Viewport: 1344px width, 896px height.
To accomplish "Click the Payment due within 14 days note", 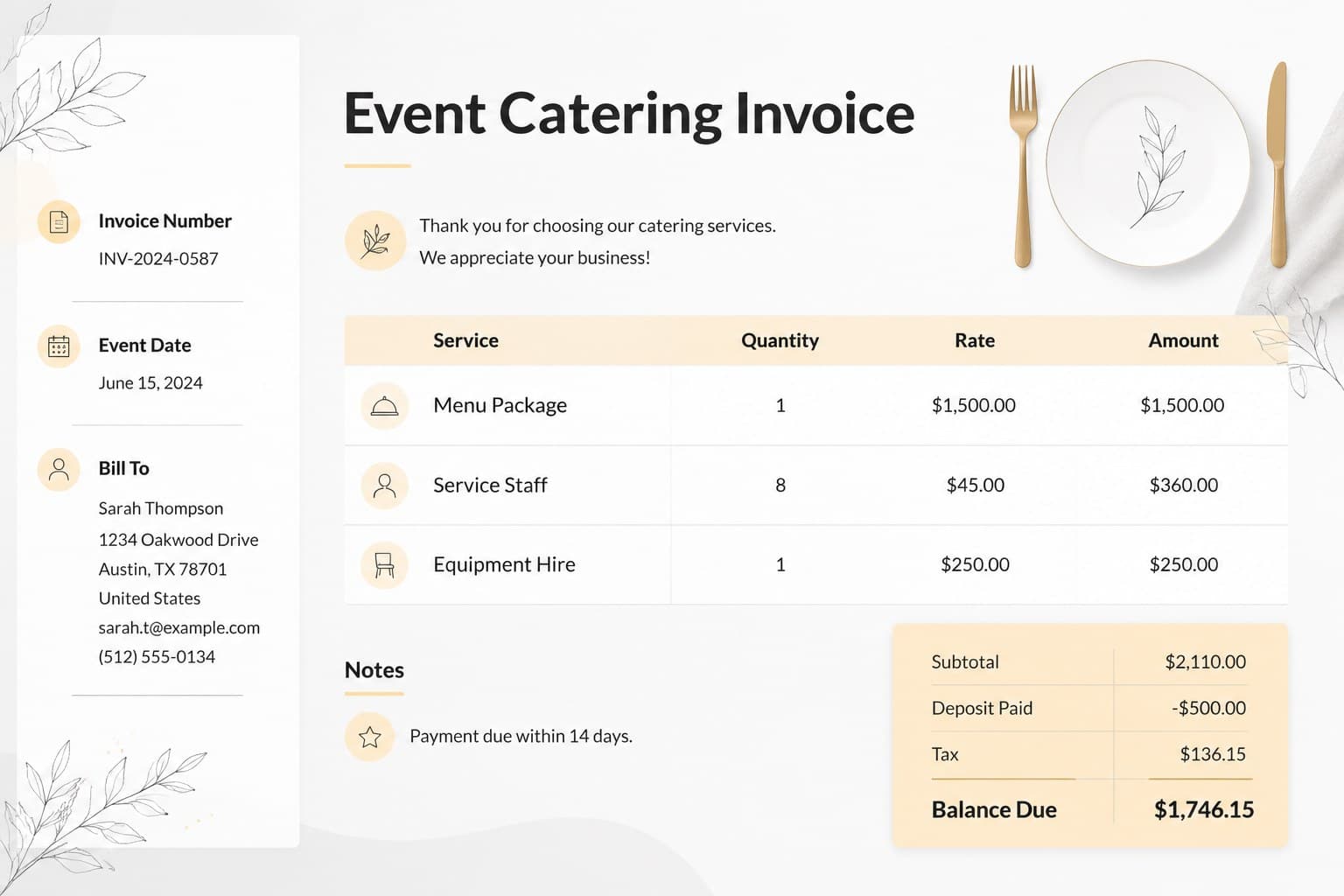I will [x=521, y=737].
